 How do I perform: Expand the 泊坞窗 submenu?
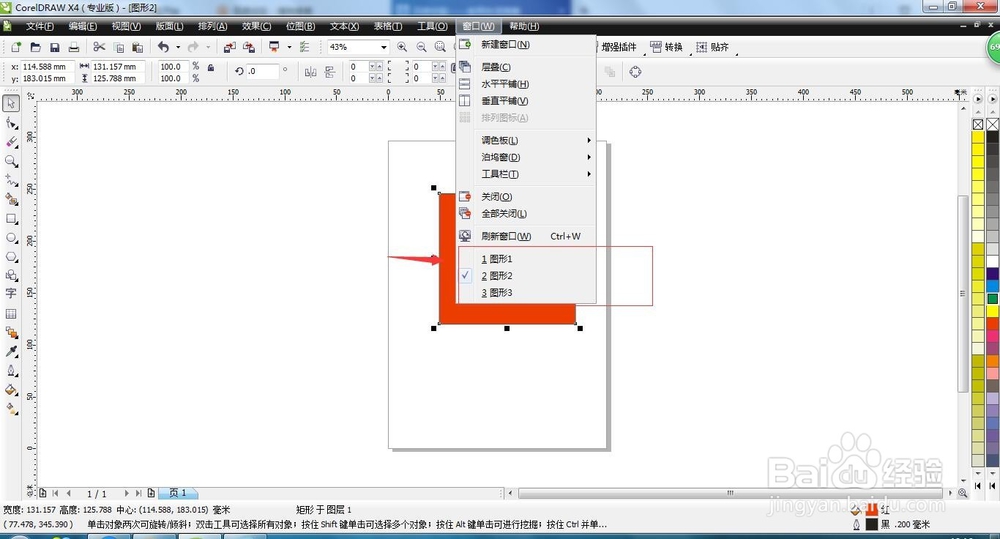(527, 157)
